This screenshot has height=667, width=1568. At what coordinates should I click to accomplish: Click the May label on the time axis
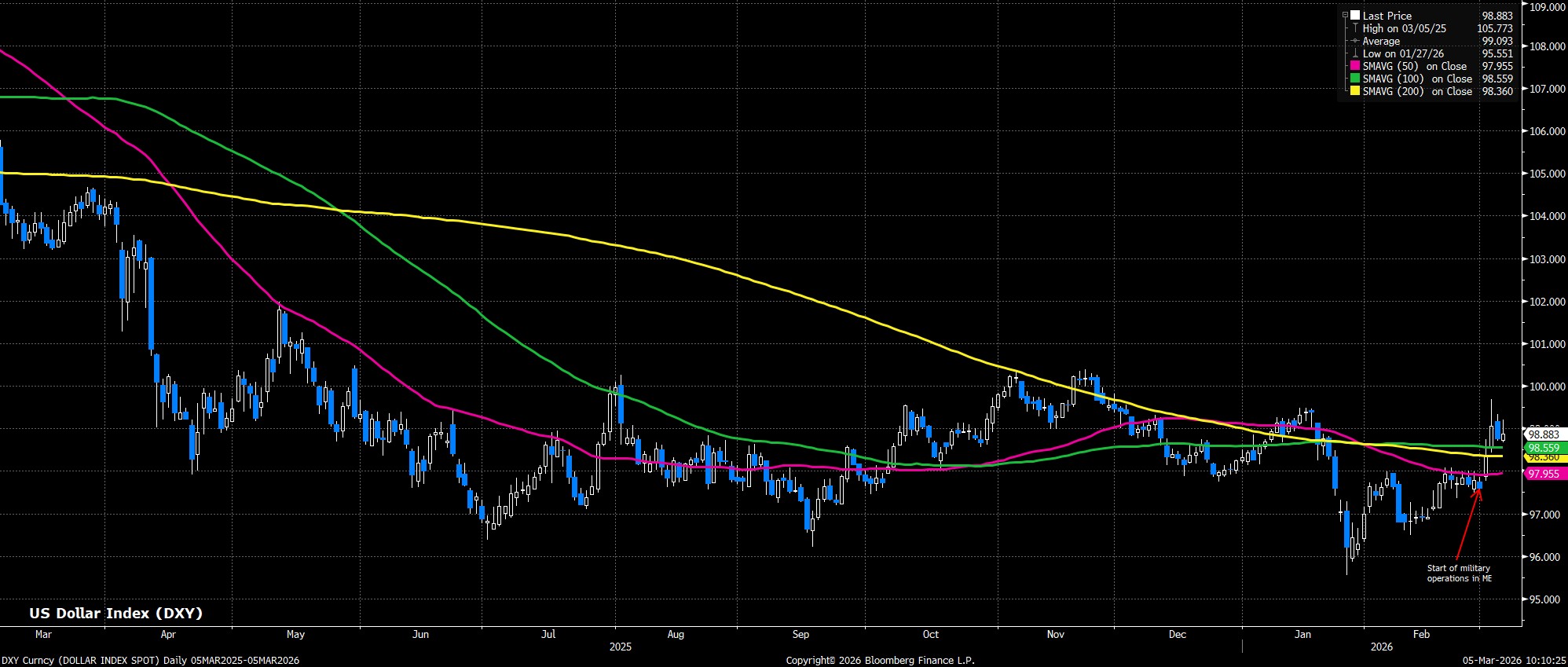tap(295, 634)
